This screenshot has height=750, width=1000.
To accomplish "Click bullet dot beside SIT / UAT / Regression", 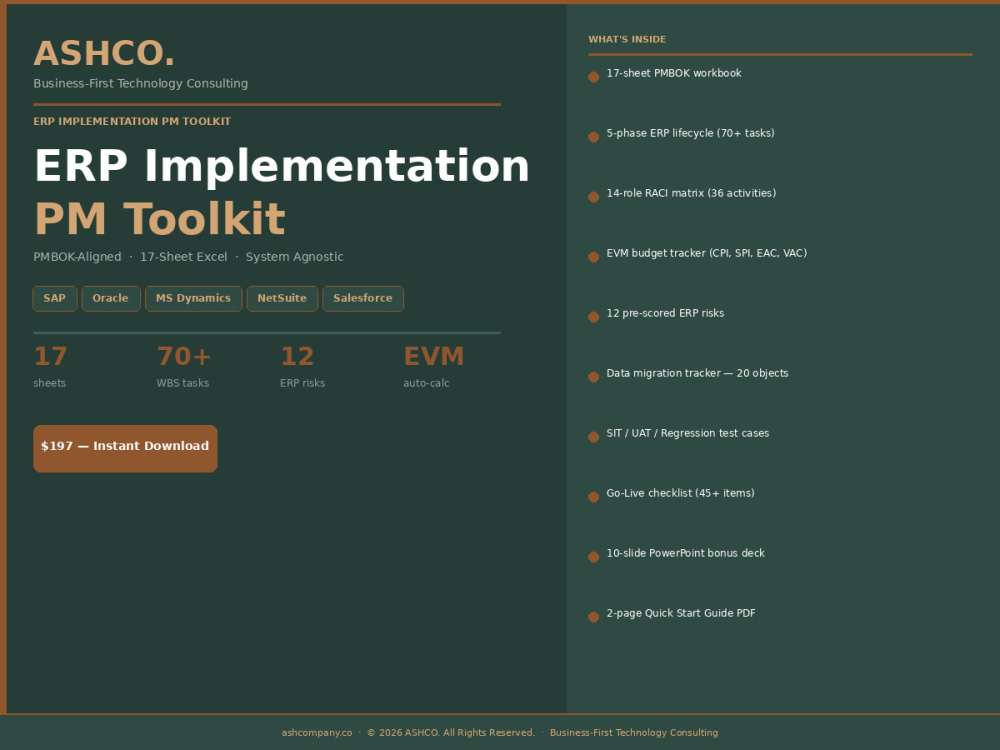I will coord(594,437).
